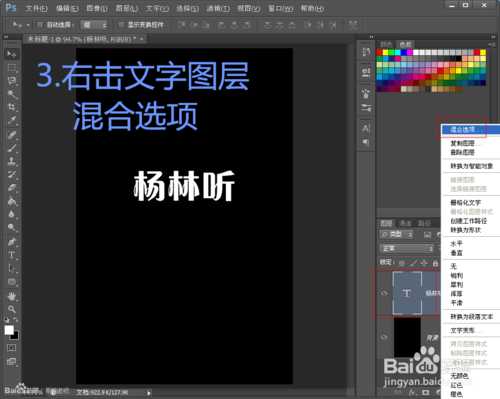Open the 文件 menu

[36, 8]
